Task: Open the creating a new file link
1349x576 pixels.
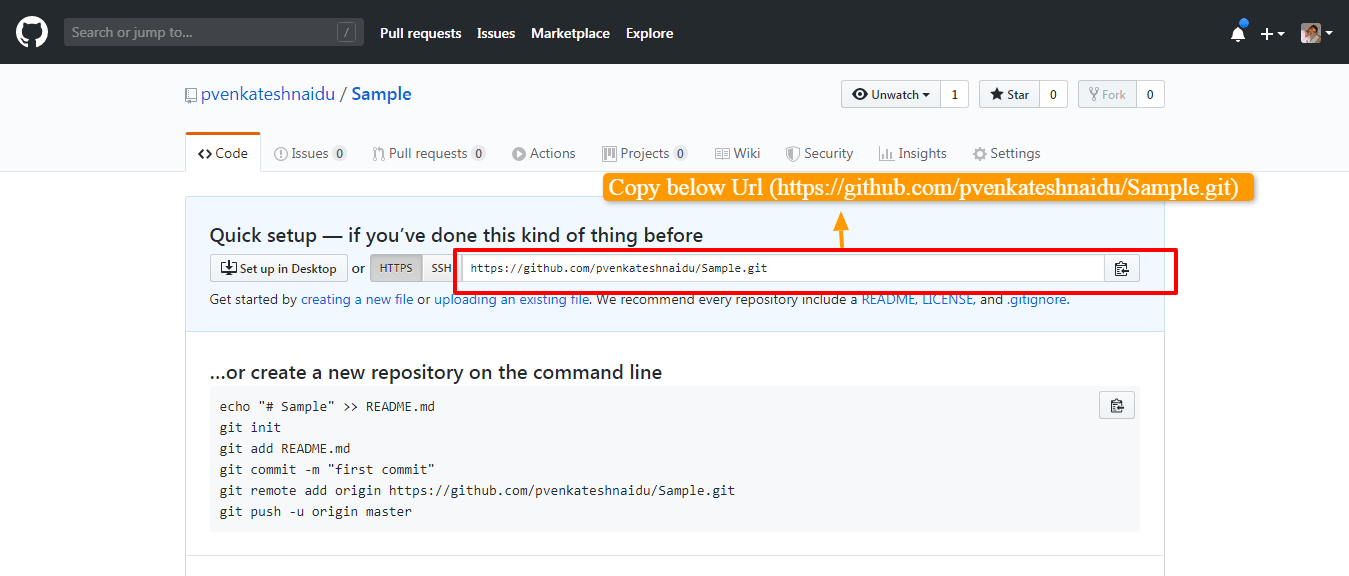Action: (x=356, y=298)
